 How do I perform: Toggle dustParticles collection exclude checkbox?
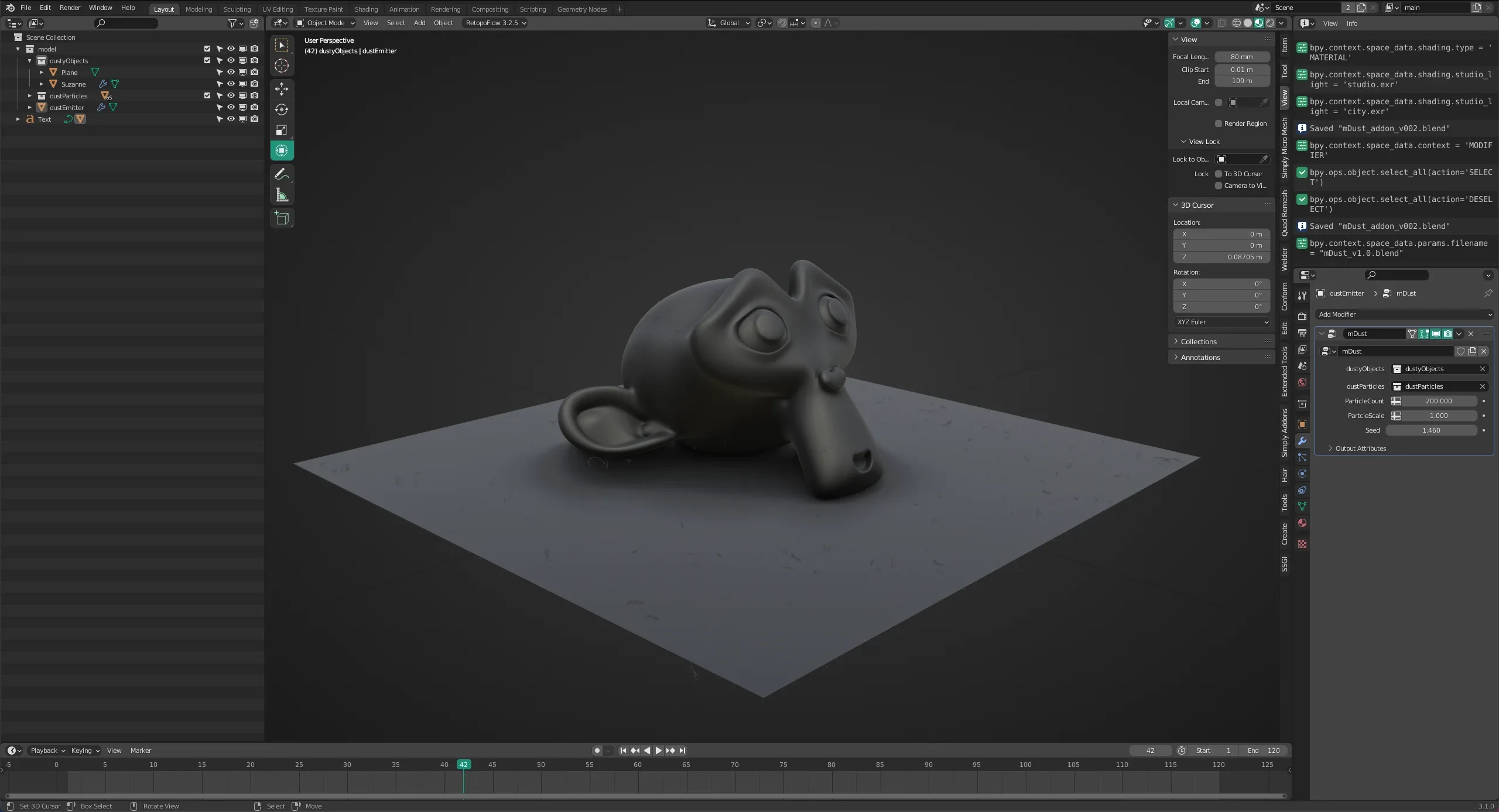pyautogui.click(x=207, y=95)
